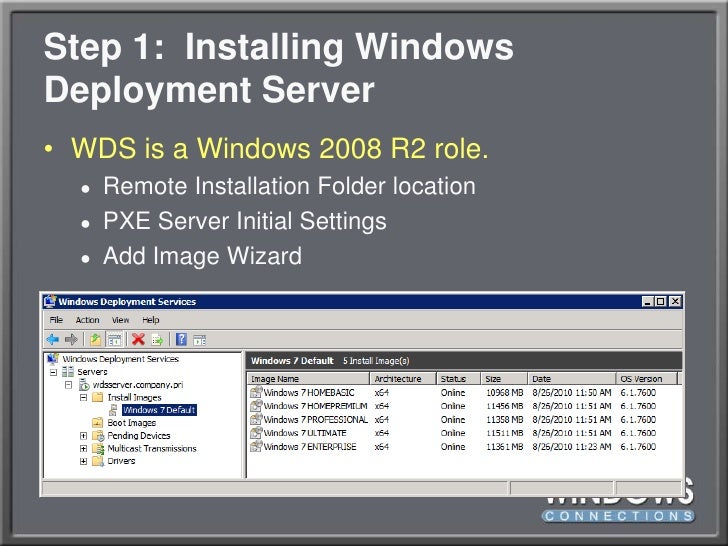The height and width of the screenshot is (546, 728).
Task: Select the Windows 7 ULTIMATE row name
Action: (305, 433)
